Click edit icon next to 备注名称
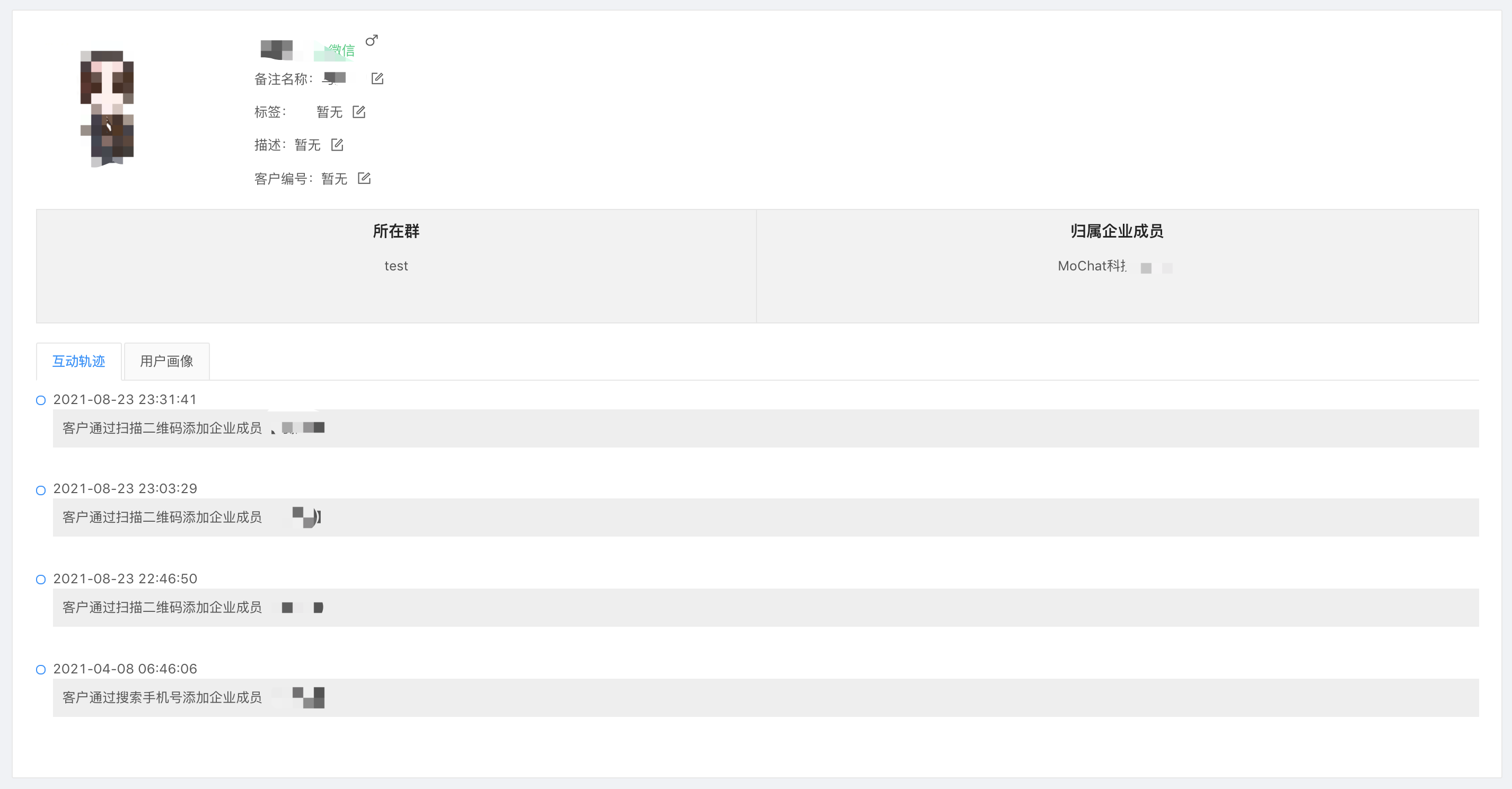 pos(377,78)
